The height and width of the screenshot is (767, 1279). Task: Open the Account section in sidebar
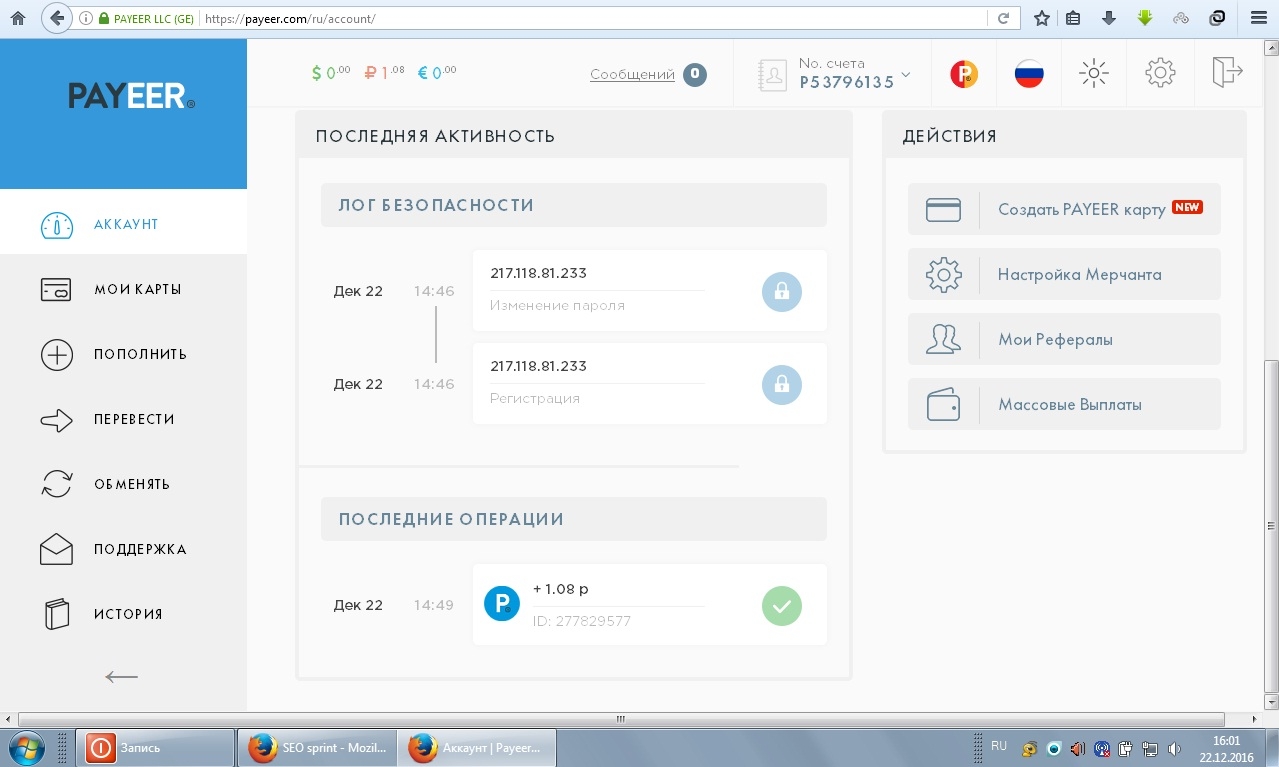click(123, 224)
